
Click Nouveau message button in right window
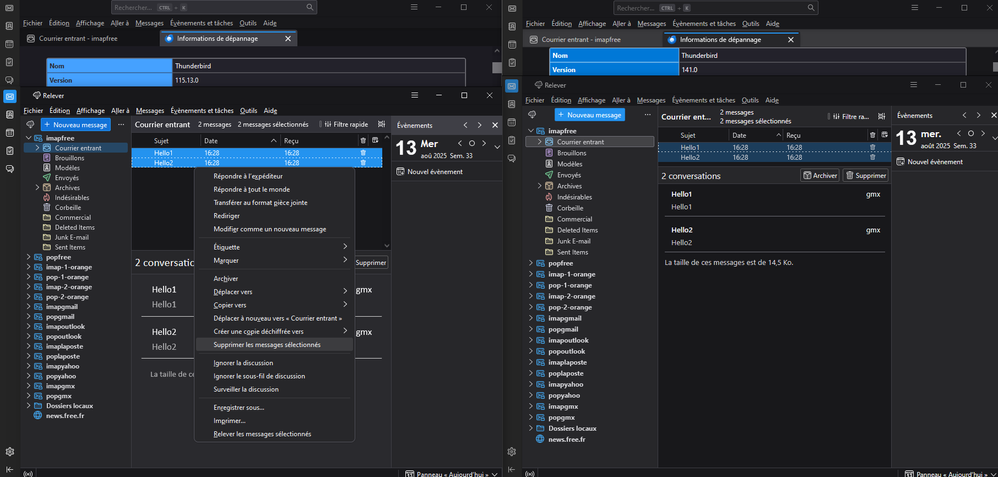588,115
